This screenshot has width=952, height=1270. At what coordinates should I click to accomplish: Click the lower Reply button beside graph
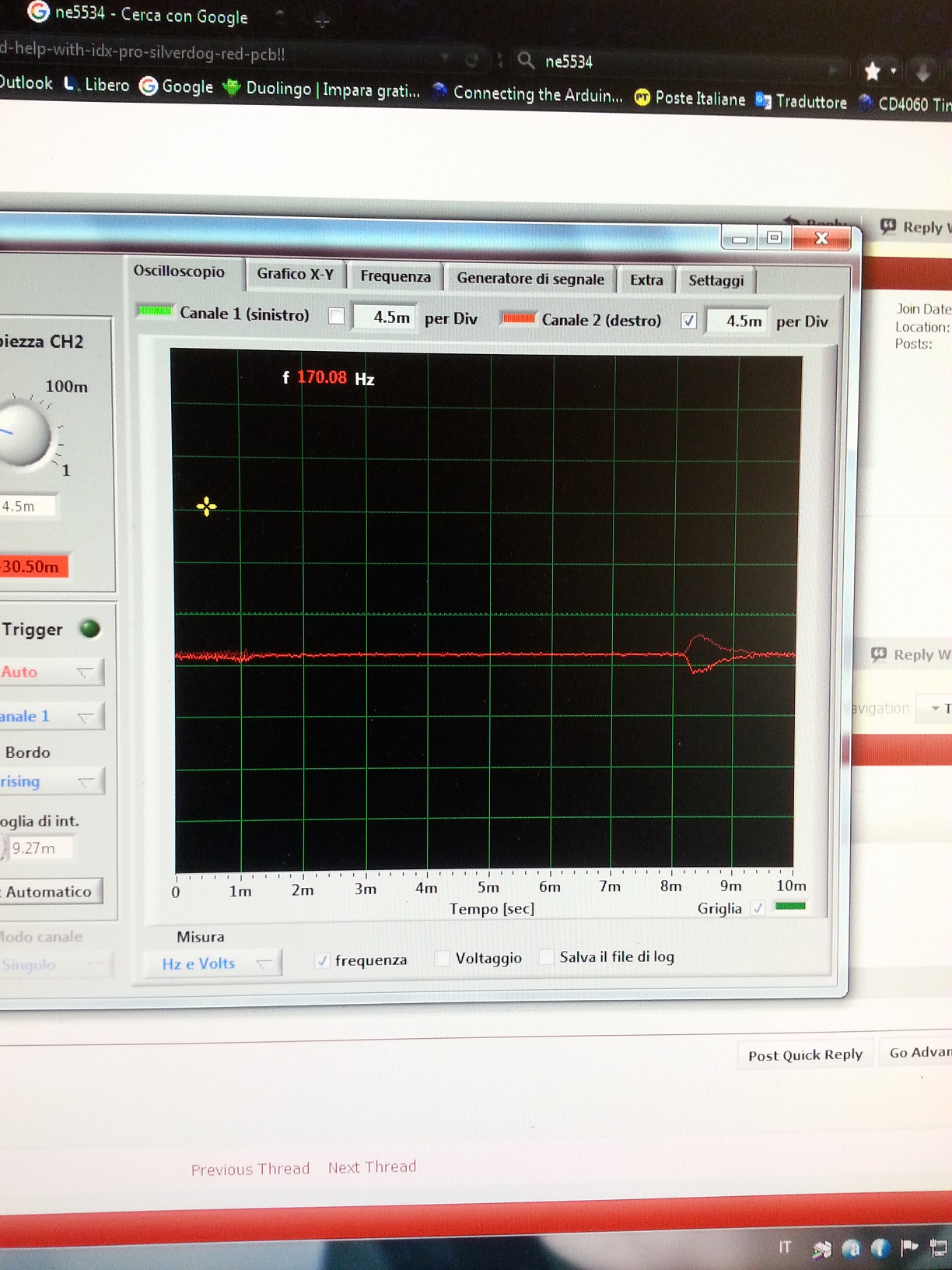point(910,655)
